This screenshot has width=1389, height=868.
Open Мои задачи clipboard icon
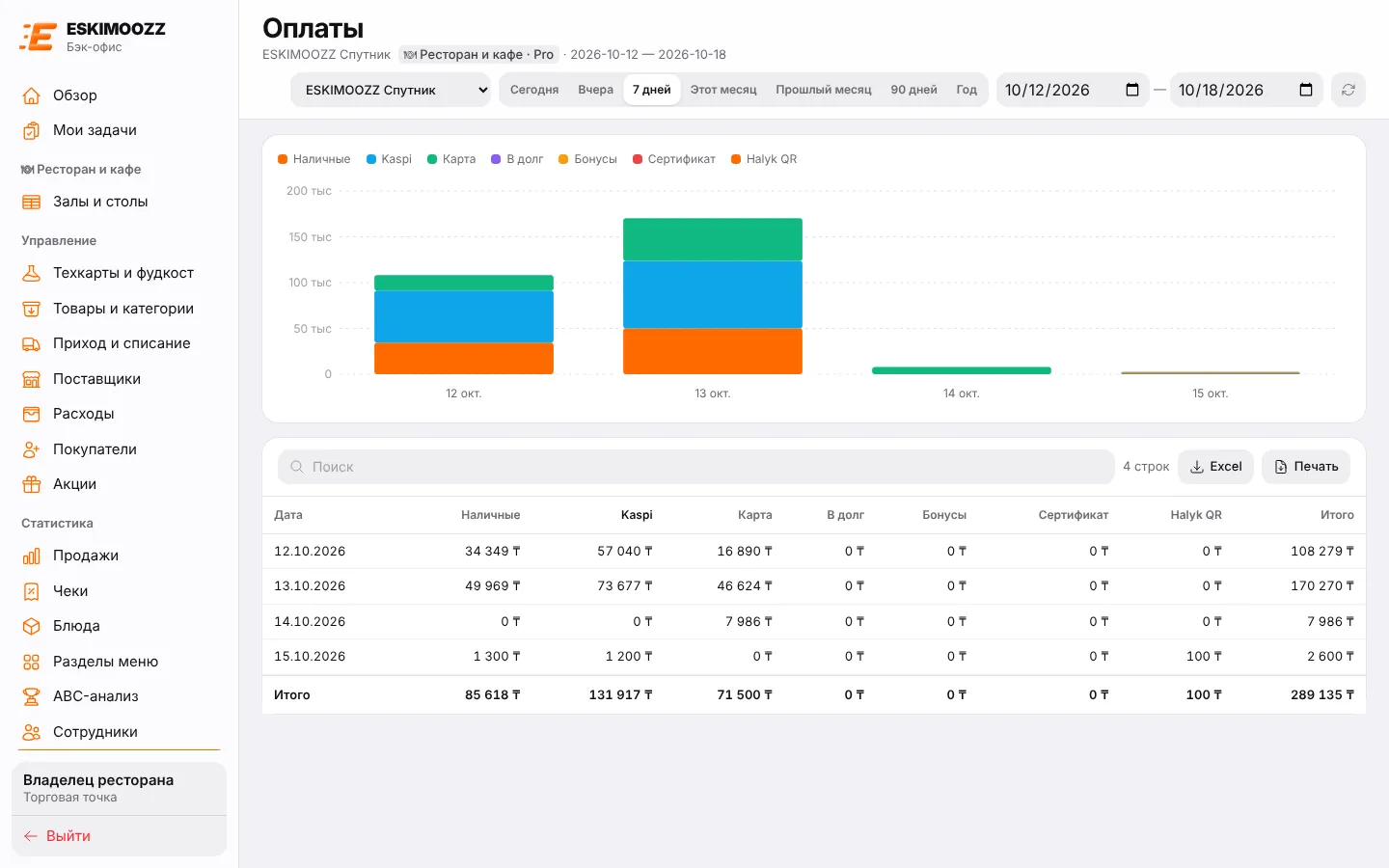(x=32, y=130)
